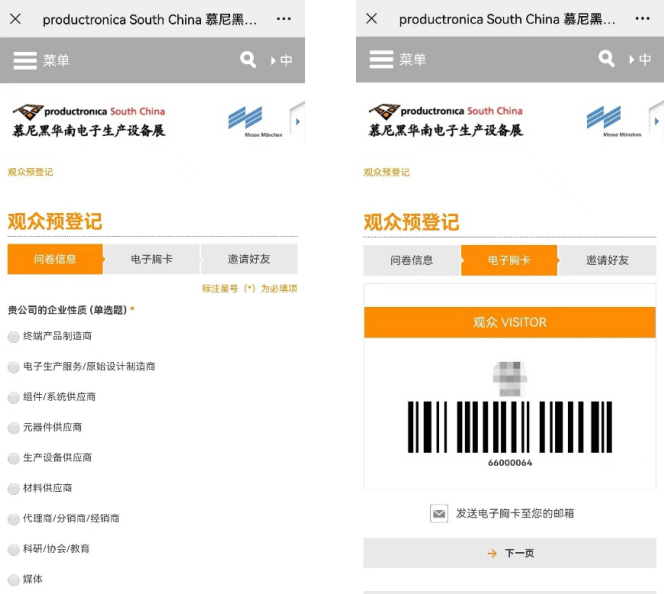Click the page title text on left screen header
This screenshot has height=594, width=665.
pos(150,20)
